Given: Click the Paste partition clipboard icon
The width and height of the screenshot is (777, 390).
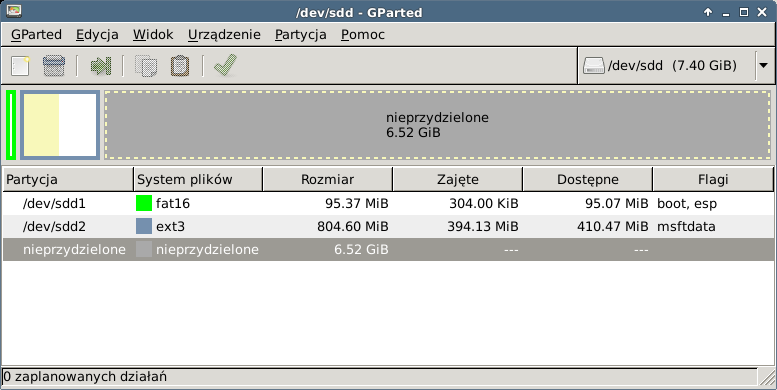Looking at the screenshot, I should [180, 66].
